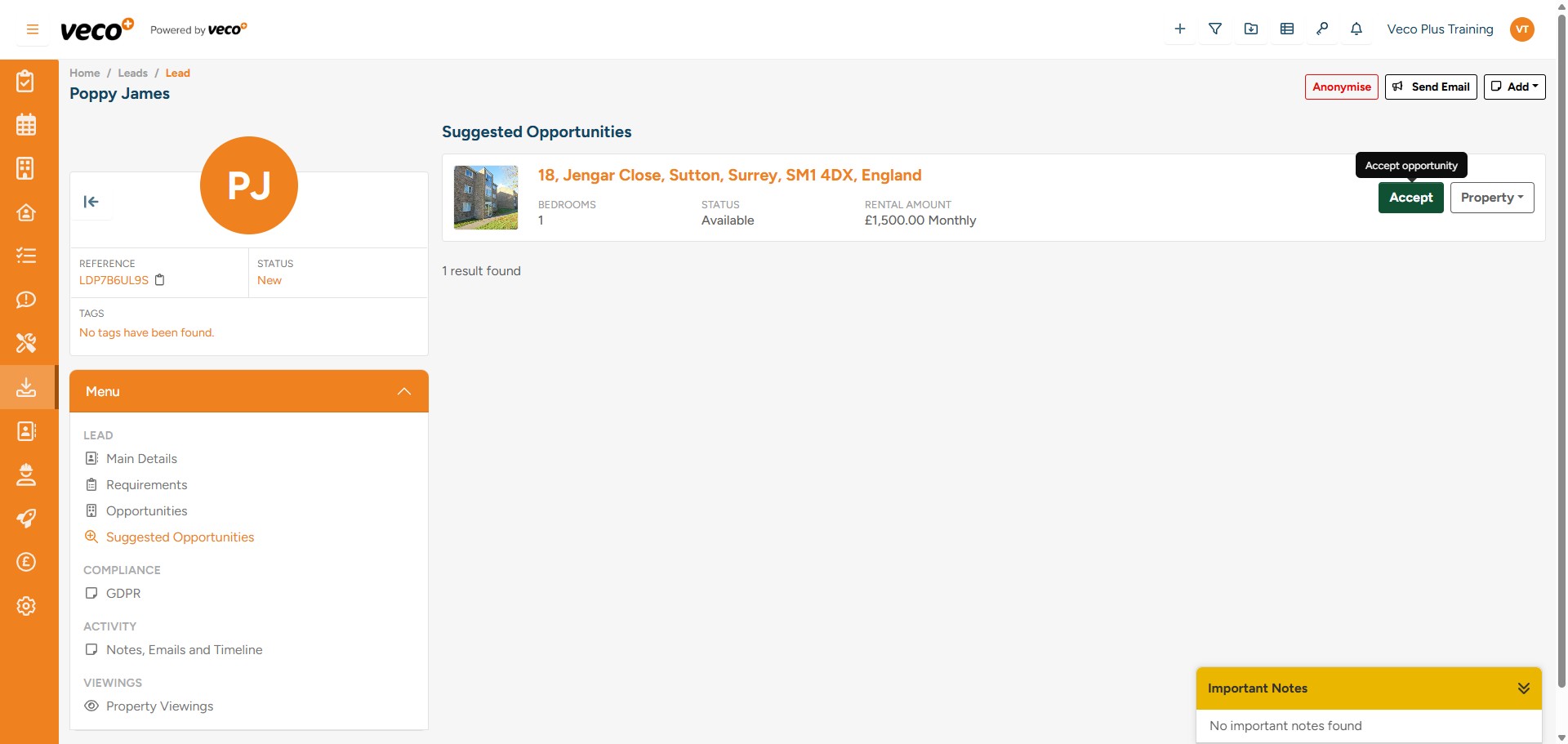Click the notifications bell icon

[x=1356, y=29]
